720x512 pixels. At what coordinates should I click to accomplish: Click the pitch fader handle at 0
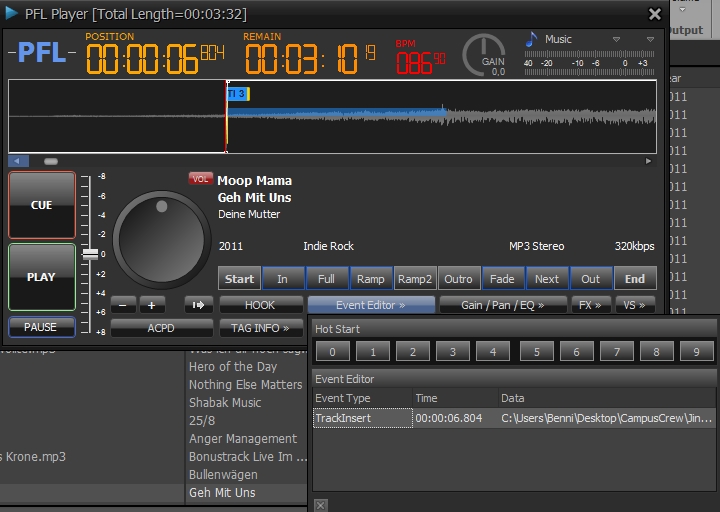pyautogui.click(x=90, y=254)
